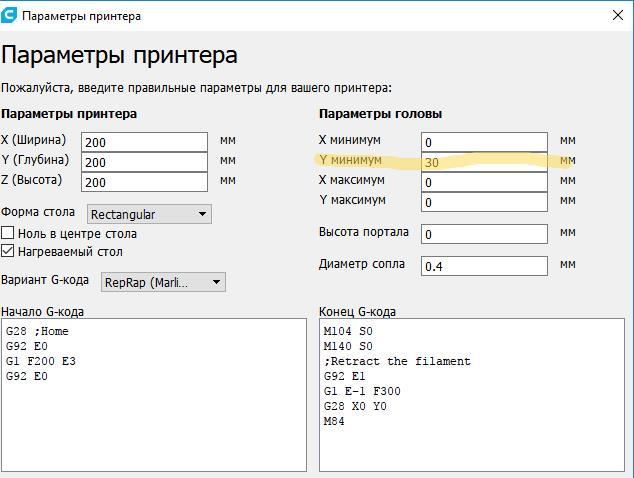
Task: Click the Высота портала input field
Action: (x=484, y=234)
